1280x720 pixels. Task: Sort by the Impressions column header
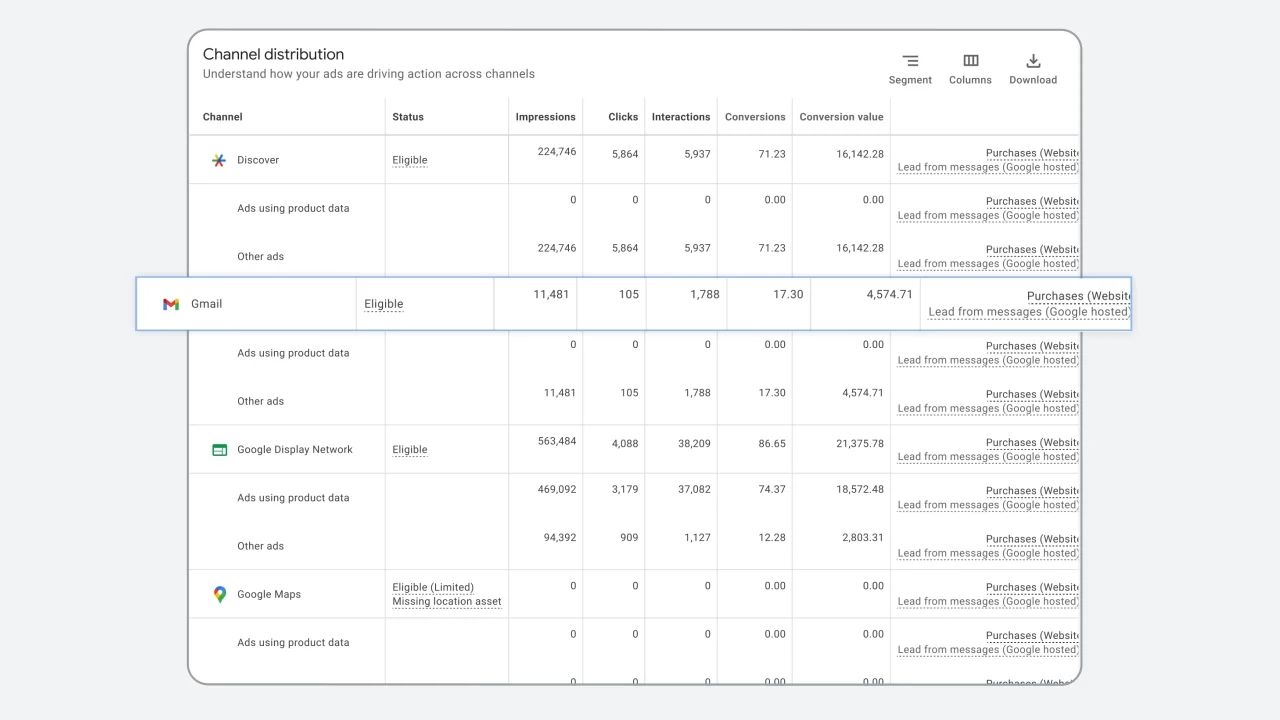545,117
